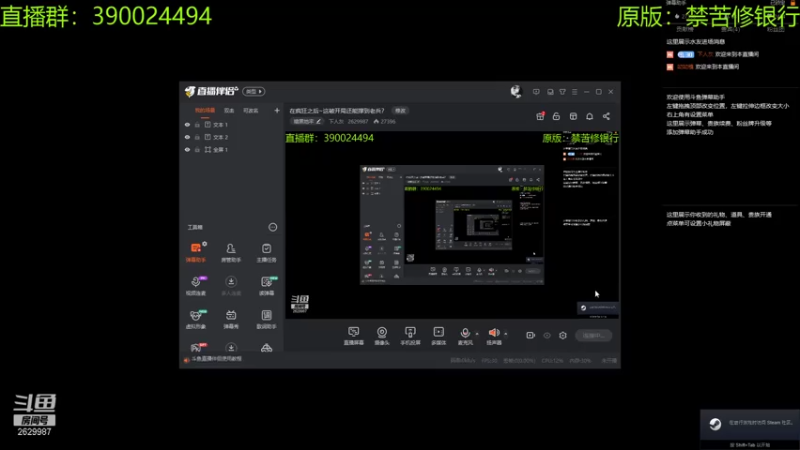The image size is (800, 450).
Task: Open the 斗鱼直播伴侣使用教程 tutorial link
Action: [x=216, y=359]
